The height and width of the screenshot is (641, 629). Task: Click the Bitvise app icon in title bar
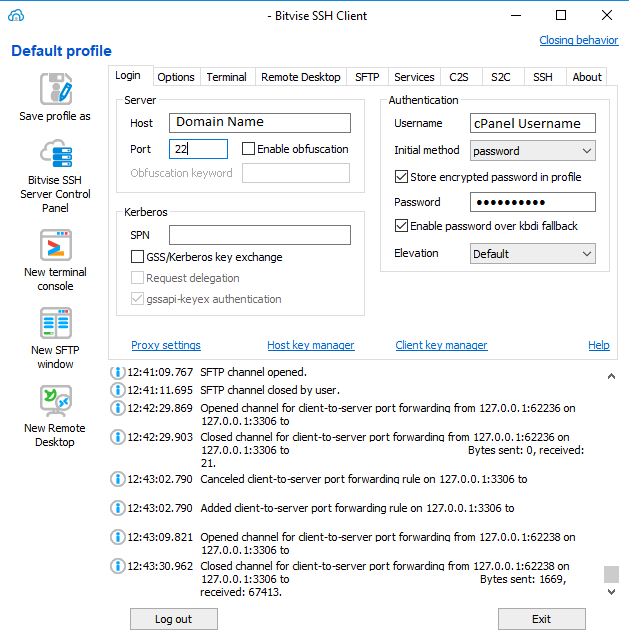(15, 15)
